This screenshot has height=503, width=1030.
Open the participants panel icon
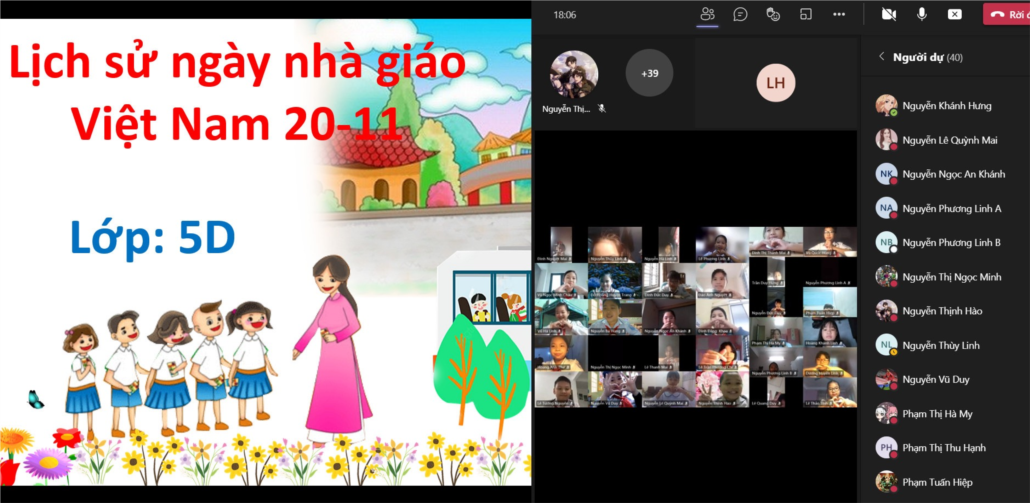click(708, 14)
